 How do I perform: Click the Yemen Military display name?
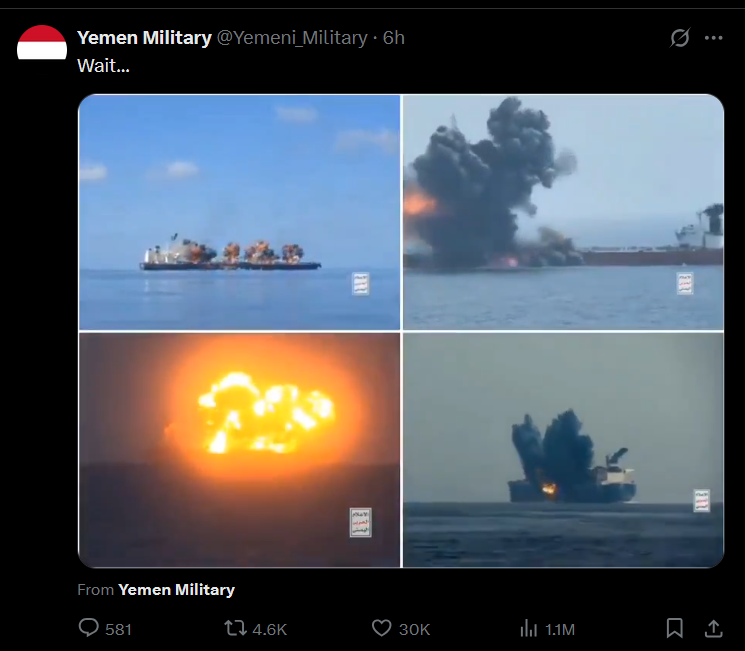[144, 38]
